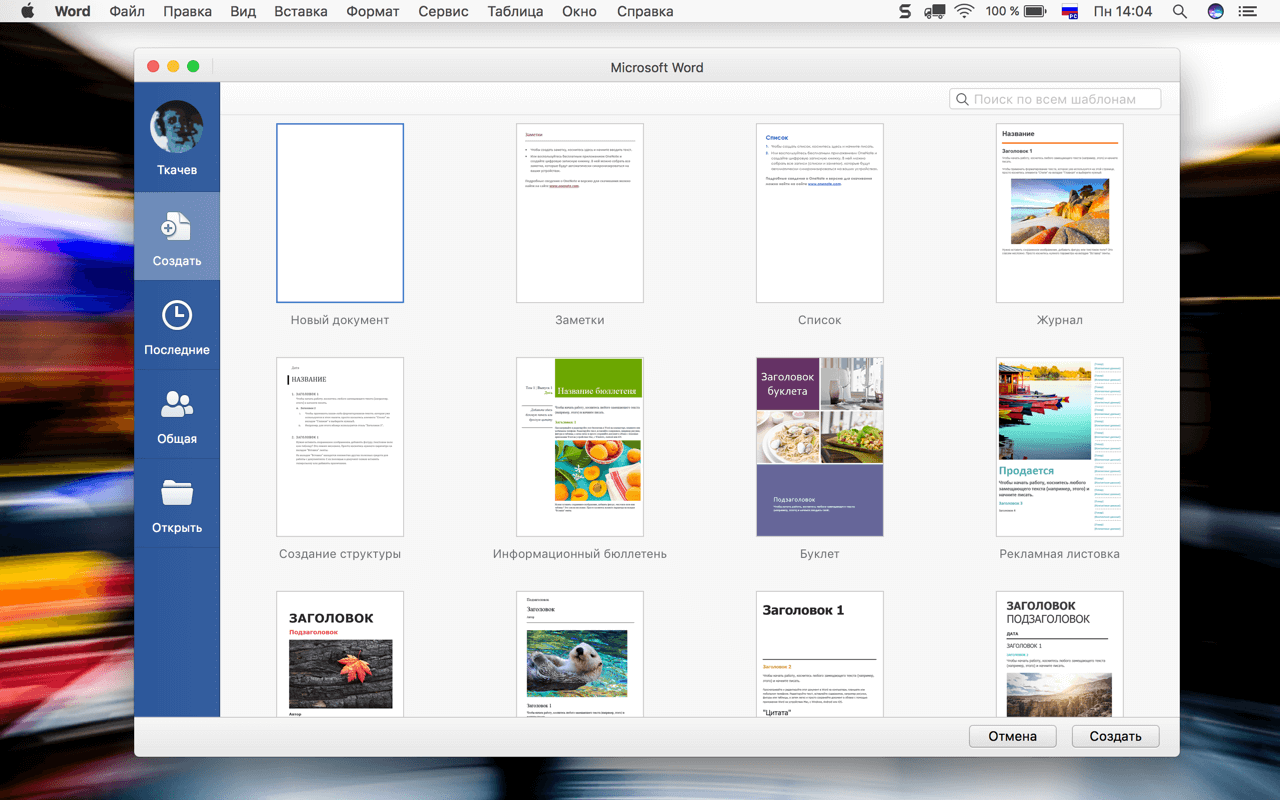Click the Создать sidebar icon
Viewport: 1280px width, 800px height.
click(177, 228)
